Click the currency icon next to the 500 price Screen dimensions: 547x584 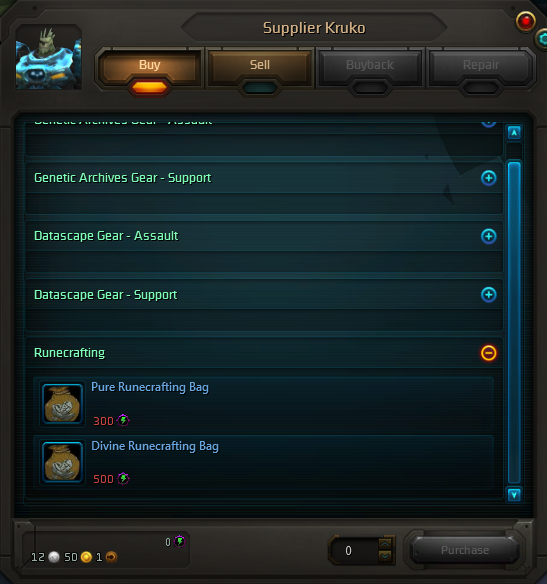click(x=123, y=479)
